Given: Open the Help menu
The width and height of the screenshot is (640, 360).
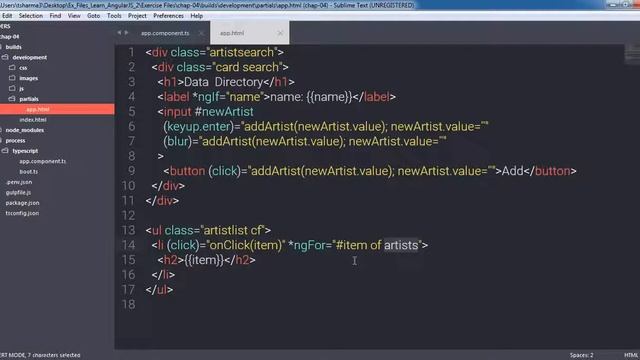Looking at the screenshot, I should pos(196,16).
